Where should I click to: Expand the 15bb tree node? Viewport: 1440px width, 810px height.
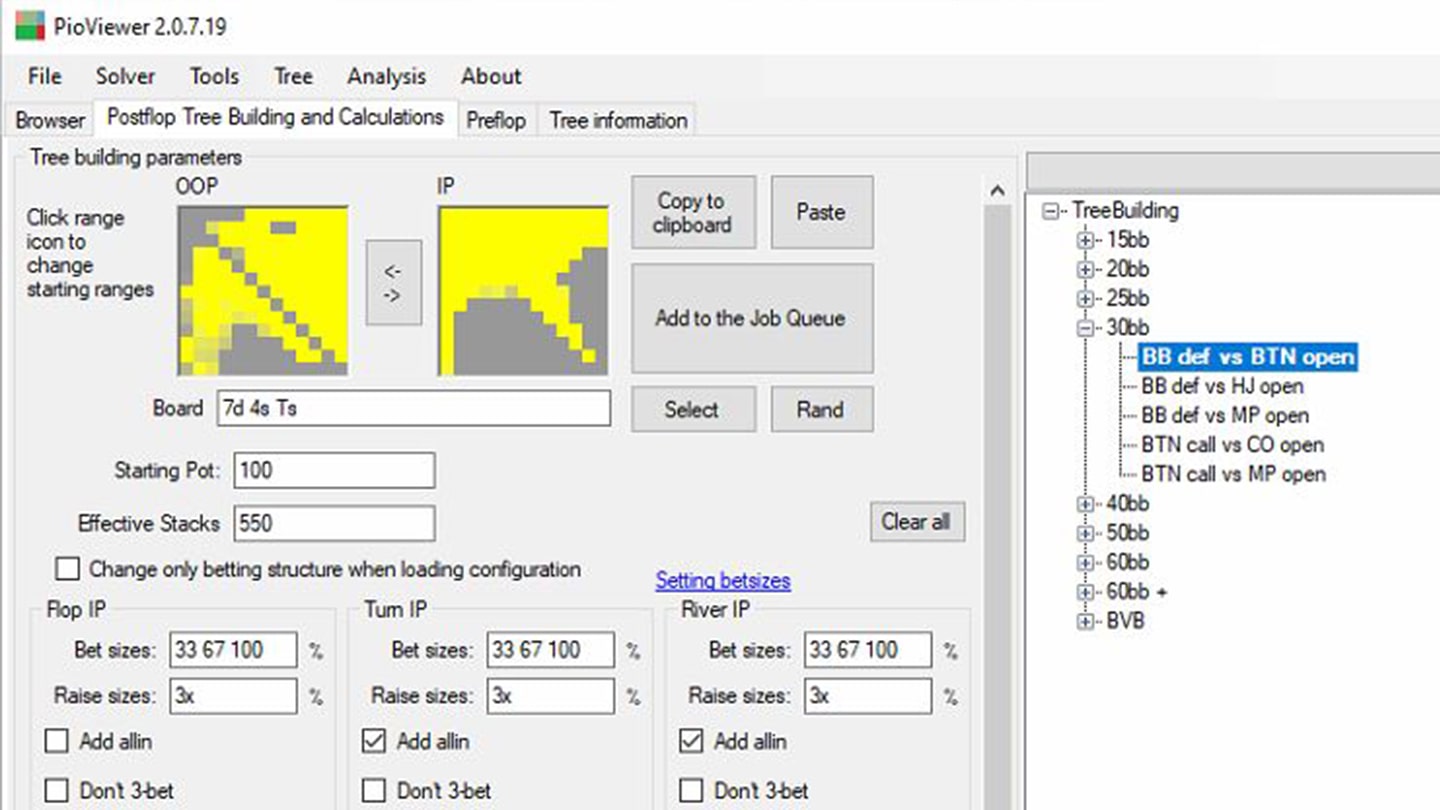[x=1085, y=240]
